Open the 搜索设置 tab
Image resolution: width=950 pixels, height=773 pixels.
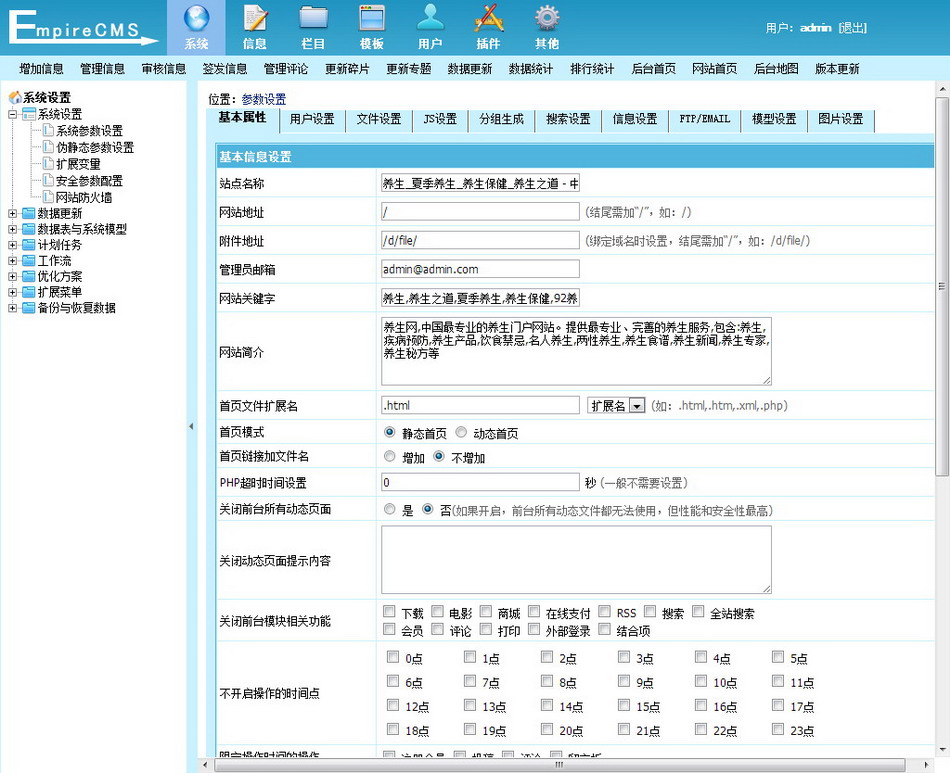(568, 119)
